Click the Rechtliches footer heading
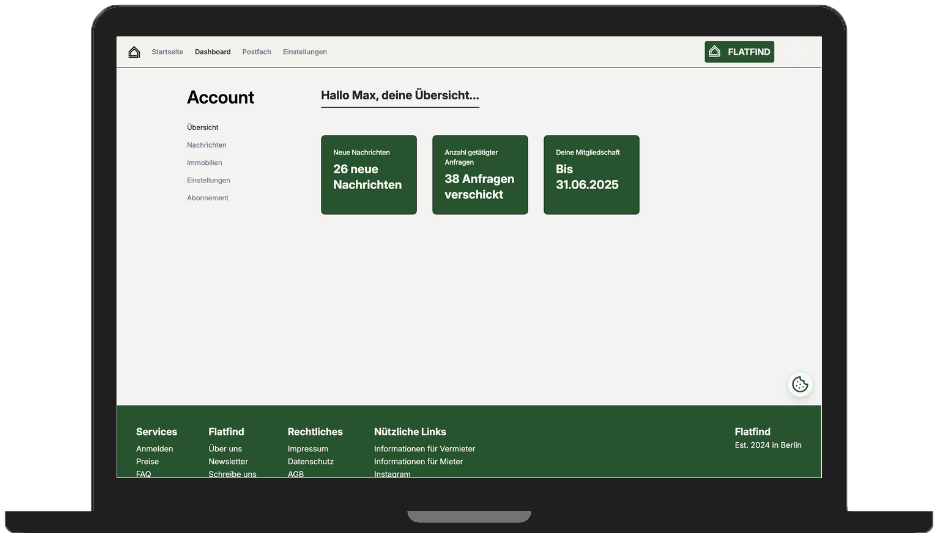936x533 pixels. [x=315, y=432]
